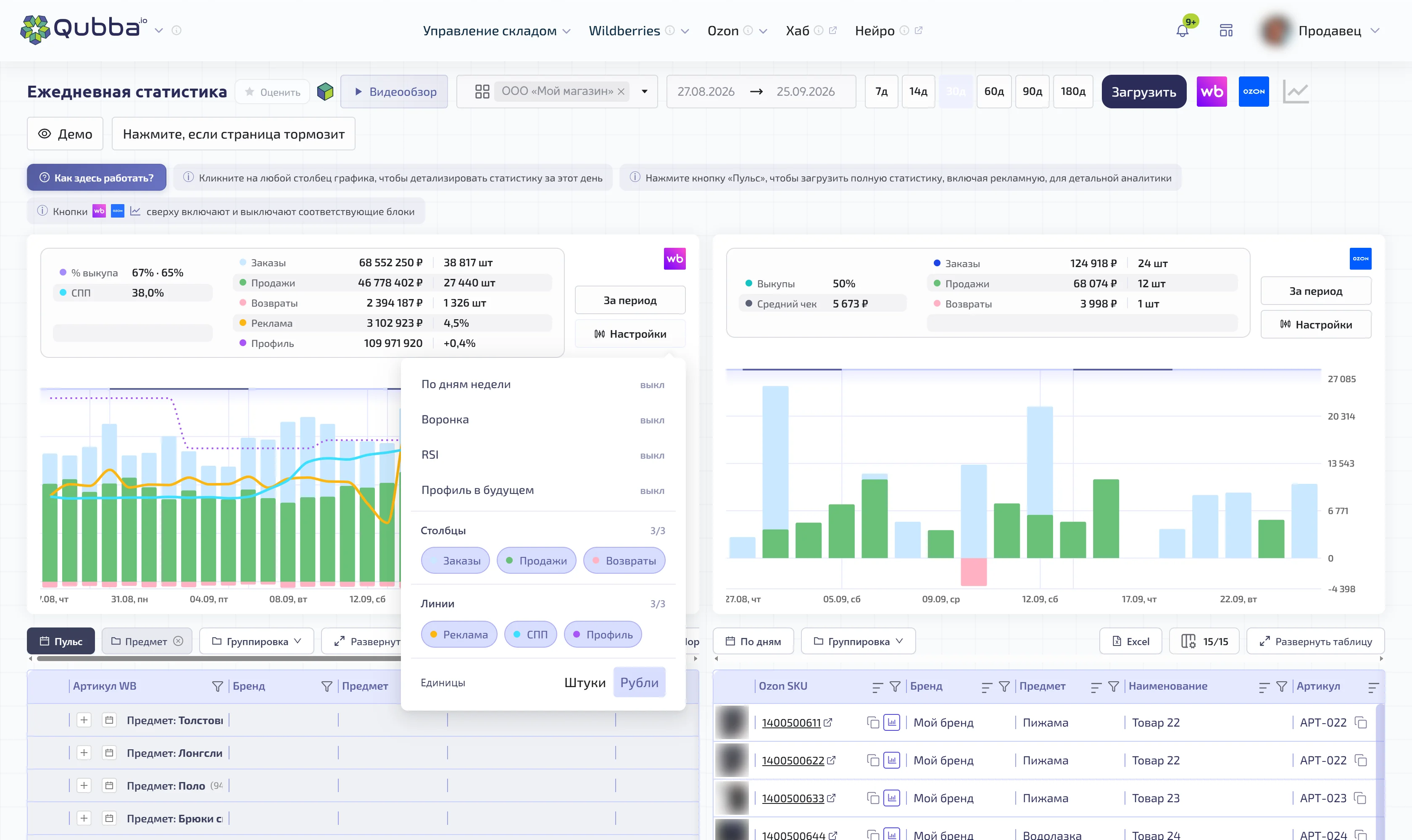The height and width of the screenshot is (840, 1412).
Task: Toggle По дням недели option
Action: point(543,384)
